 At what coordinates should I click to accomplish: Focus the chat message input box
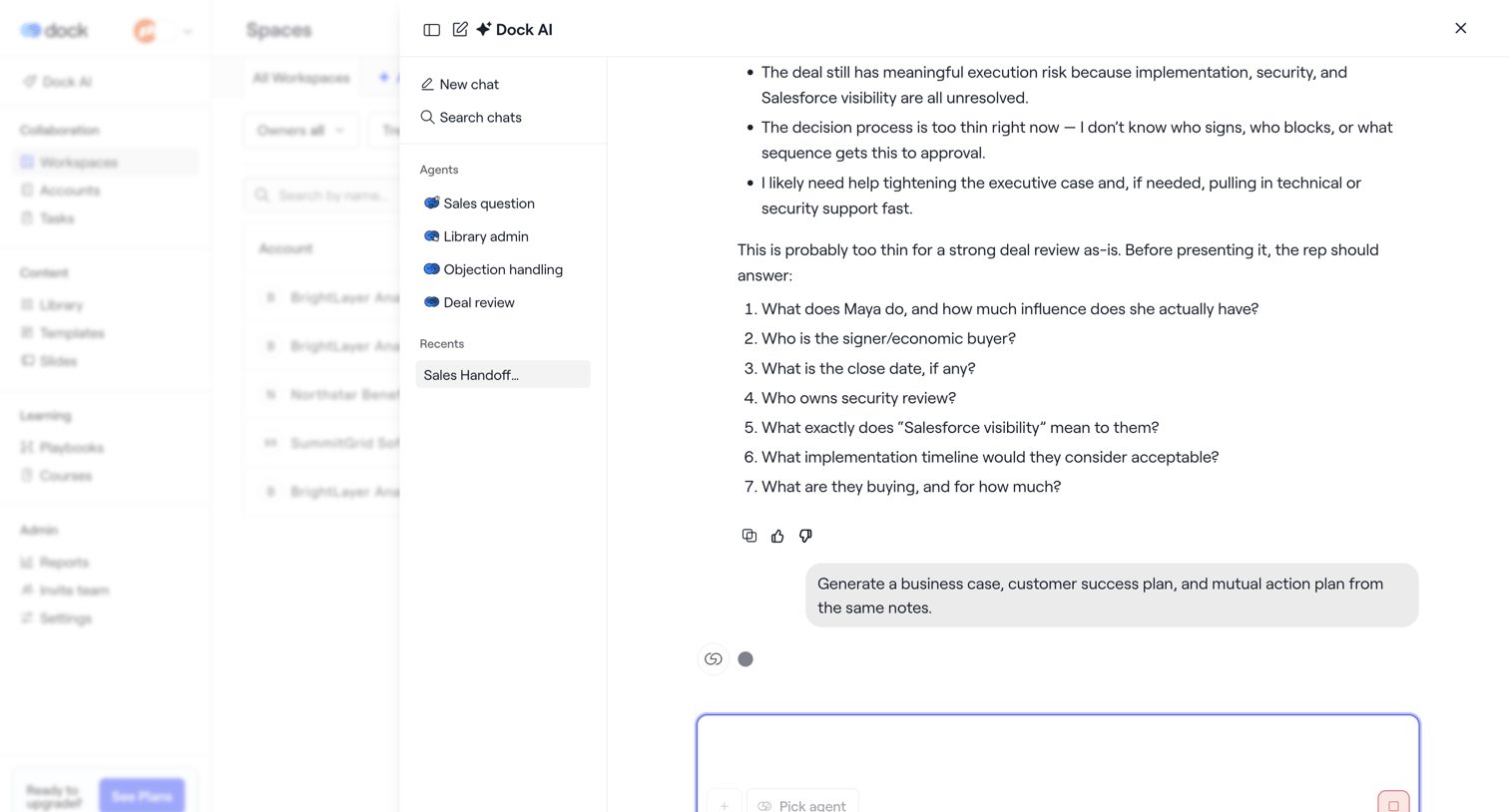pos(1058,750)
